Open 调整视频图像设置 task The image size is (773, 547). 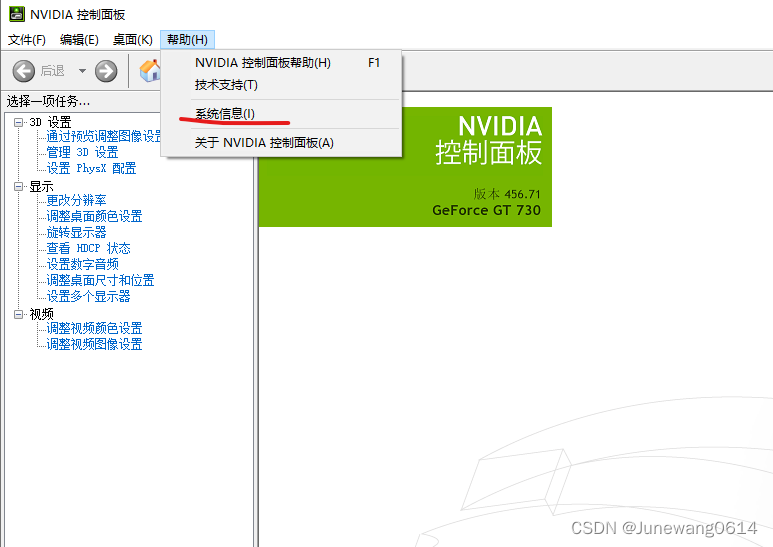tap(94, 344)
